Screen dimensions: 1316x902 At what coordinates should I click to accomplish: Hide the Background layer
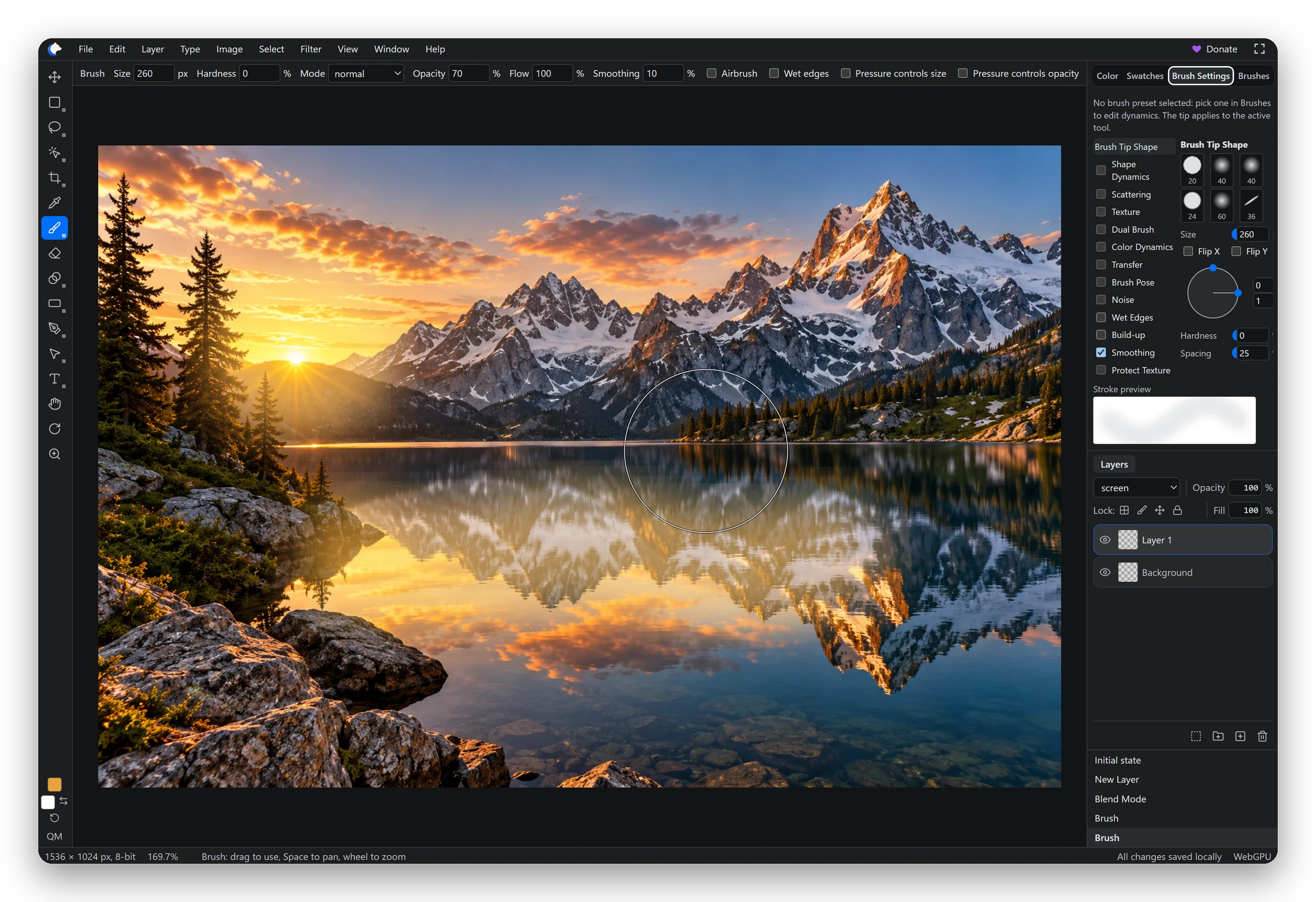pos(1105,573)
